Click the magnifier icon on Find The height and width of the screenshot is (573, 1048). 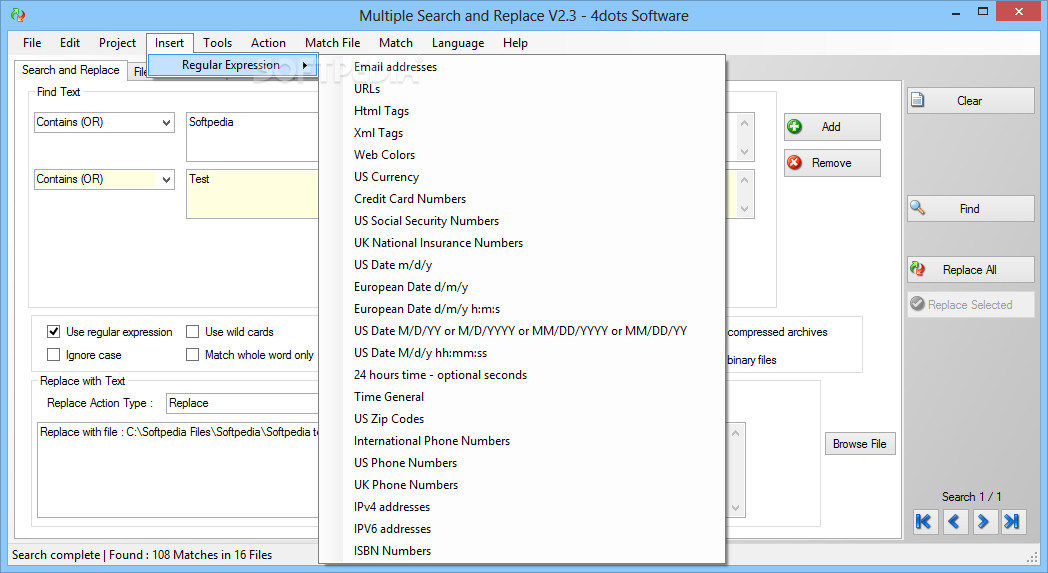(x=918, y=208)
